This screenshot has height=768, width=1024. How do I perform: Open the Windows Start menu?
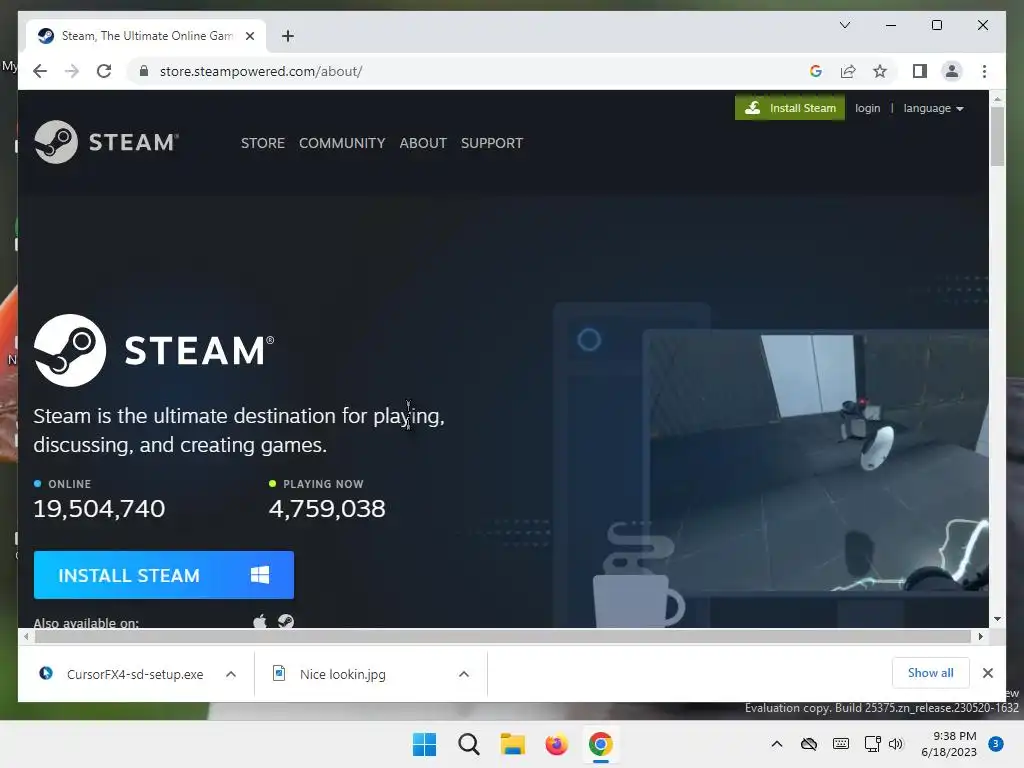click(x=424, y=744)
